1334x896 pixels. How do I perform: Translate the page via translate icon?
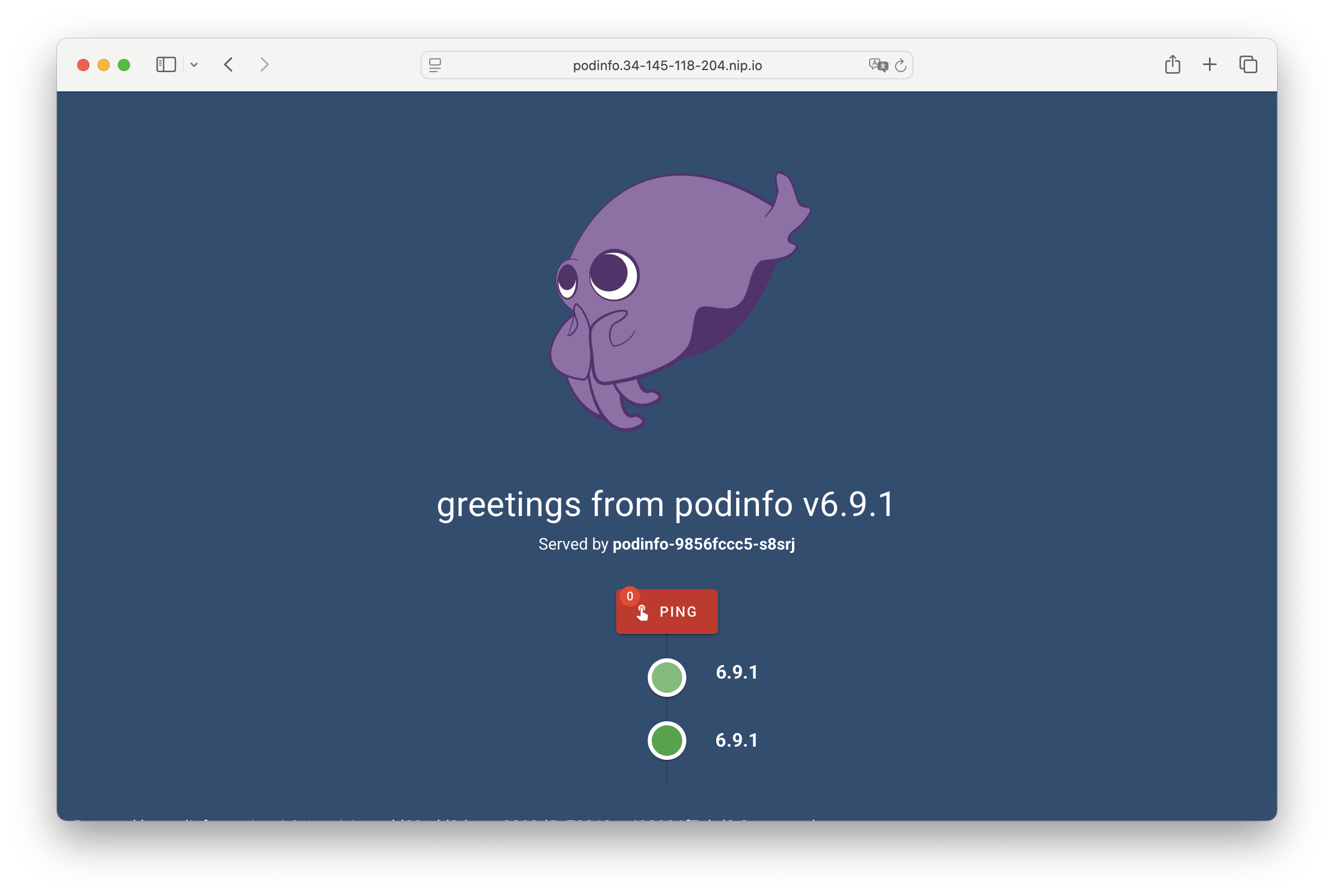[878, 65]
